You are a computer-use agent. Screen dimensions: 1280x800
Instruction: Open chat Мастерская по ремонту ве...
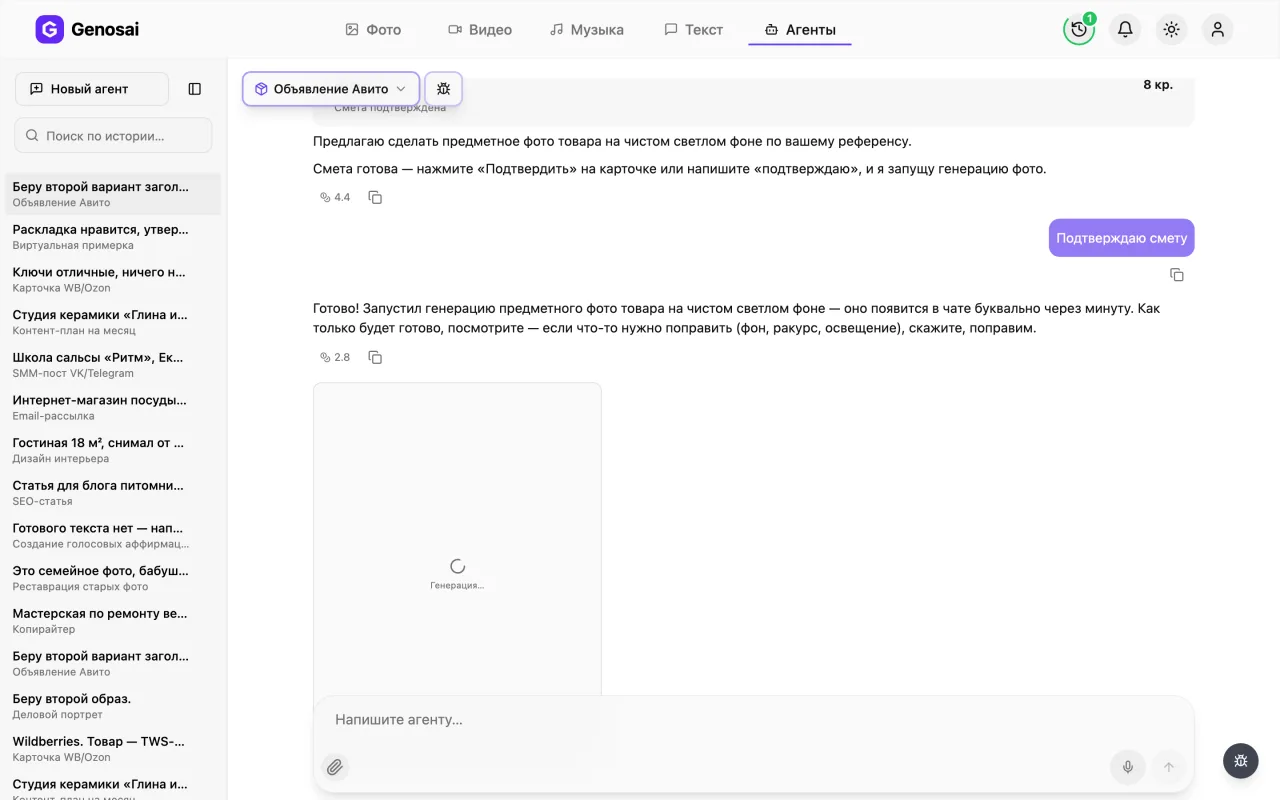[113, 621]
